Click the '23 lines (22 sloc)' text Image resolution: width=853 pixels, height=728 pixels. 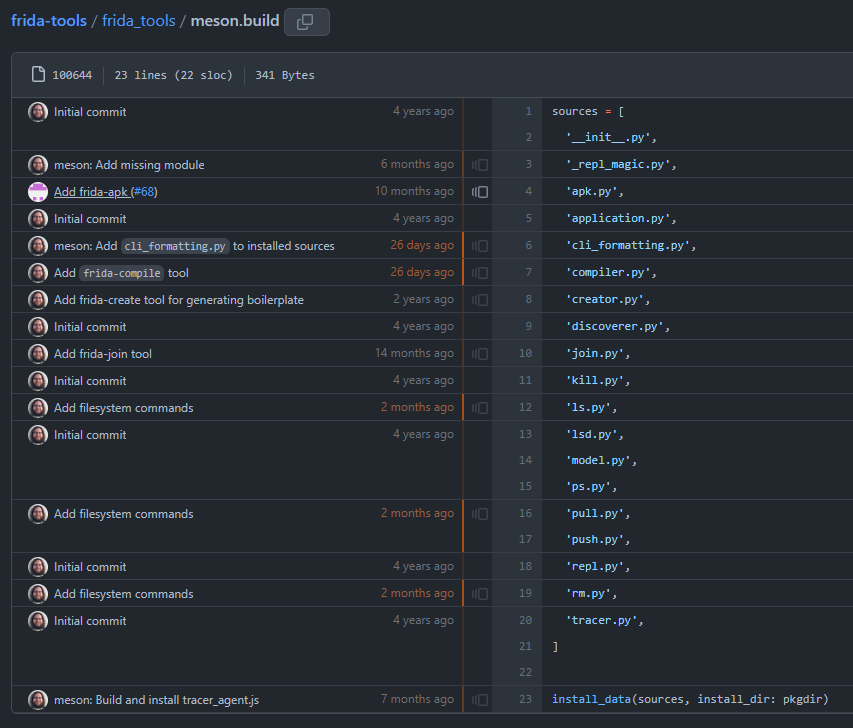(173, 75)
